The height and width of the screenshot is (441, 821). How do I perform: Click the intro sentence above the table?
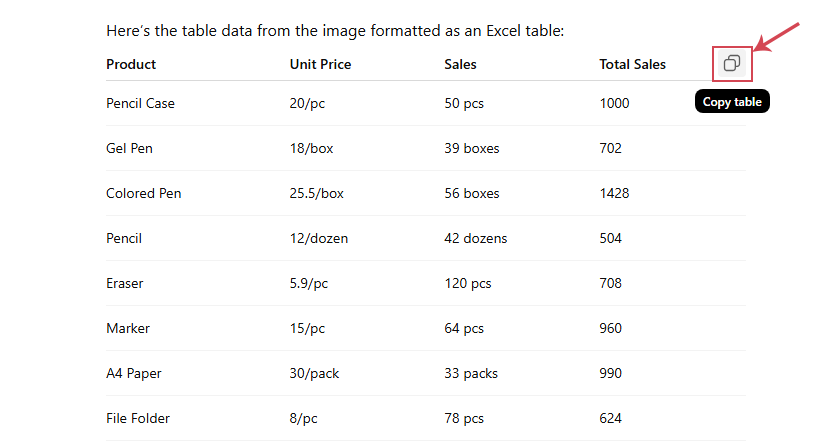point(335,31)
